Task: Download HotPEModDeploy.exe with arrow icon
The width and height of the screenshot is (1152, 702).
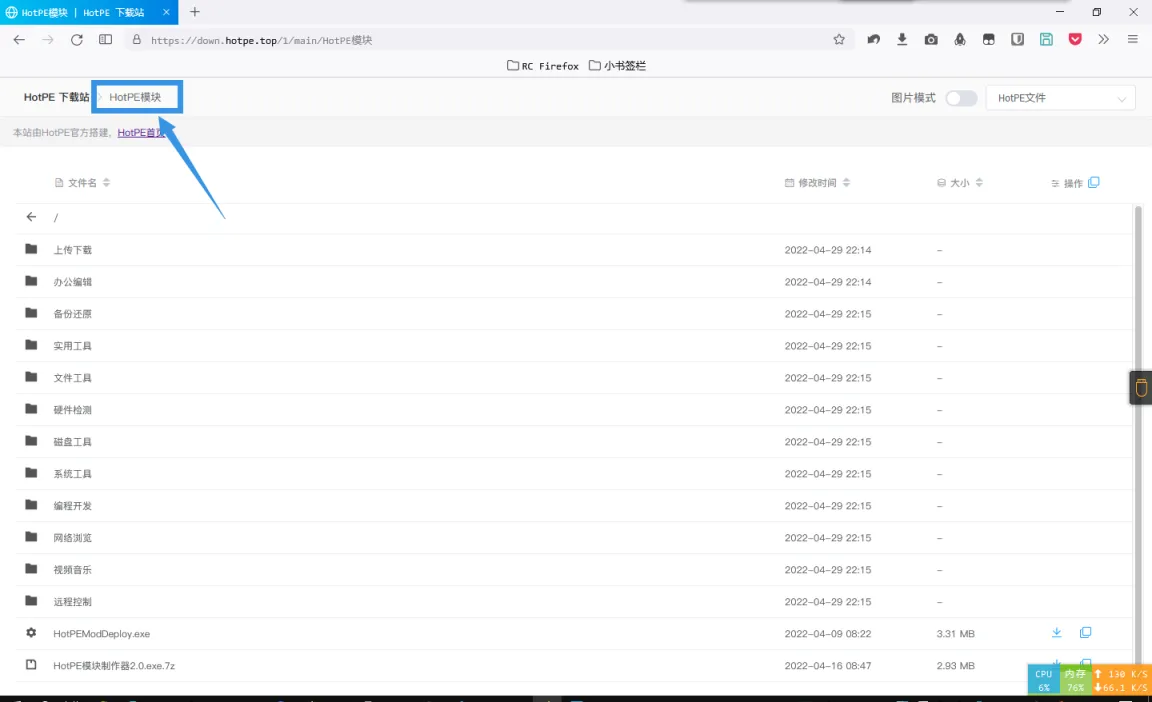Action: [x=1056, y=632]
